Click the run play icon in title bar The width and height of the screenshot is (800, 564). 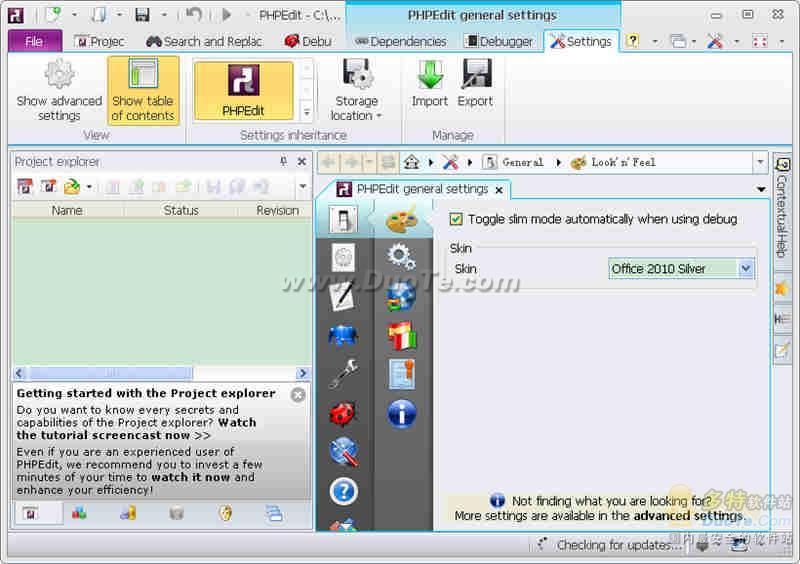[x=227, y=15]
